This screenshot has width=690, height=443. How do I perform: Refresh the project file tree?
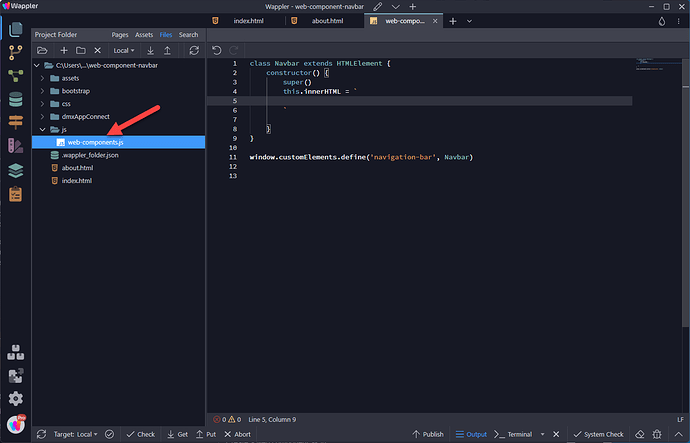click(x=194, y=51)
